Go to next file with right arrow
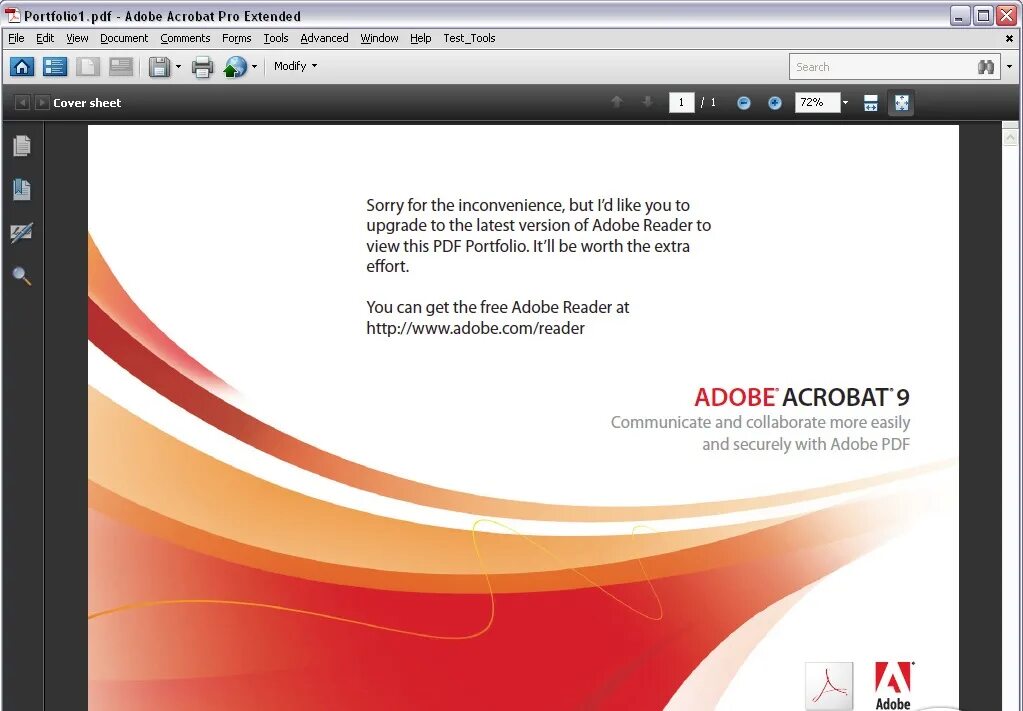This screenshot has width=1023, height=711. tap(42, 102)
